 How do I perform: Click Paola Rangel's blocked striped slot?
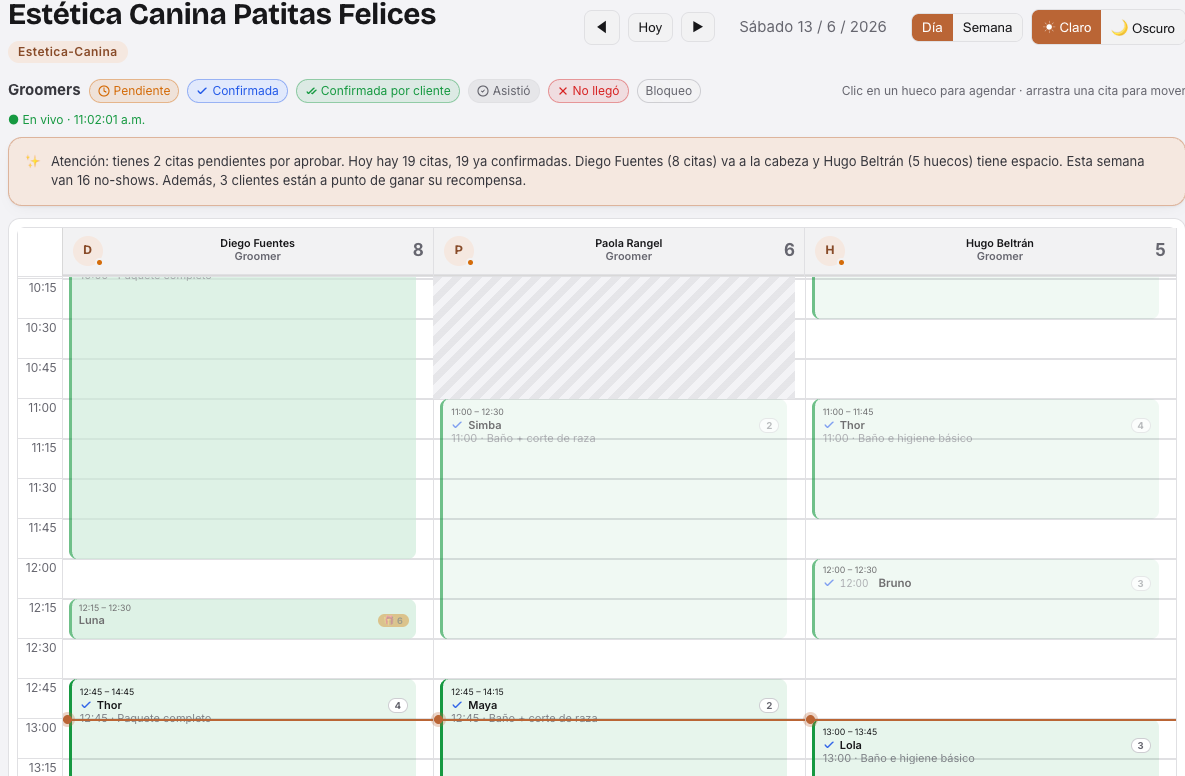pyautogui.click(x=614, y=337)
